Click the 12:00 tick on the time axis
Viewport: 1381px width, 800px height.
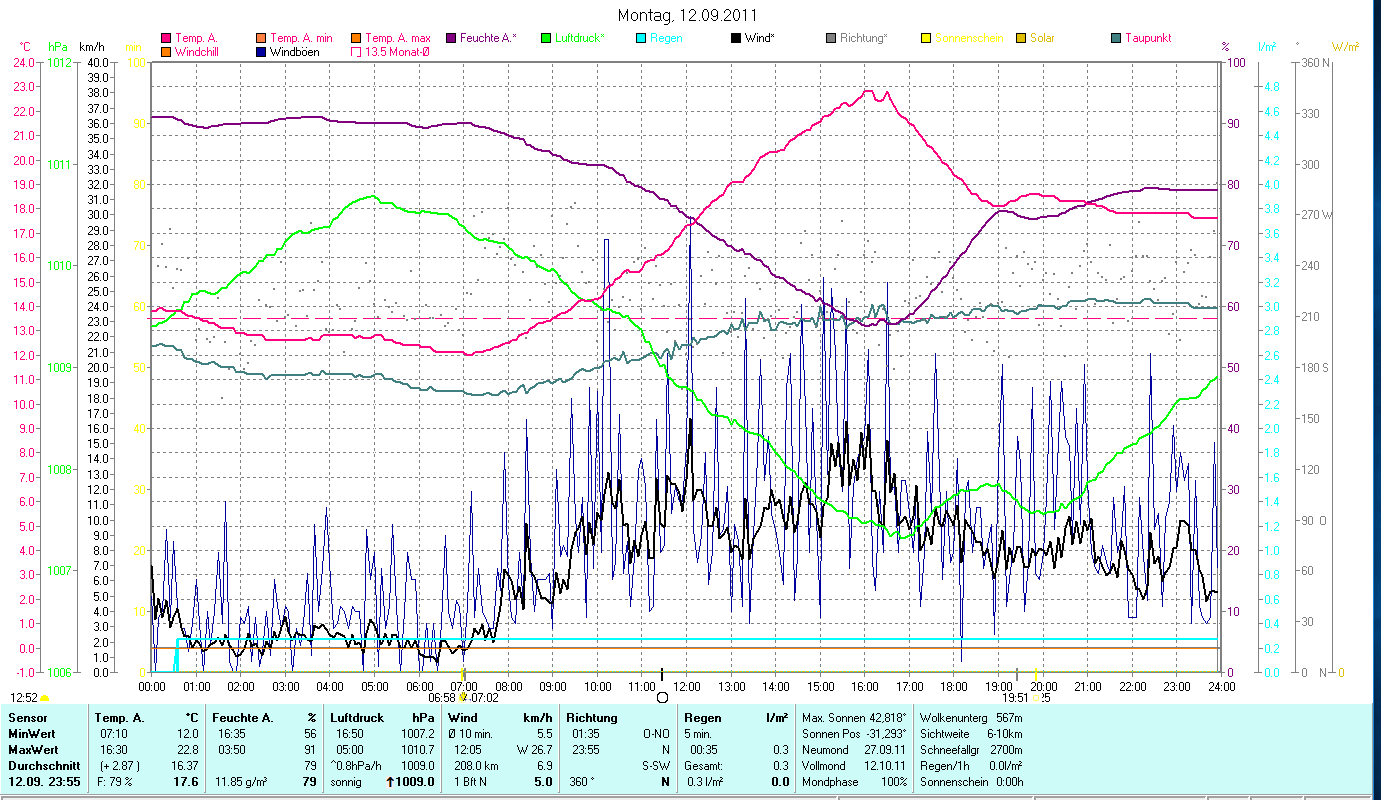click(687, 687)
